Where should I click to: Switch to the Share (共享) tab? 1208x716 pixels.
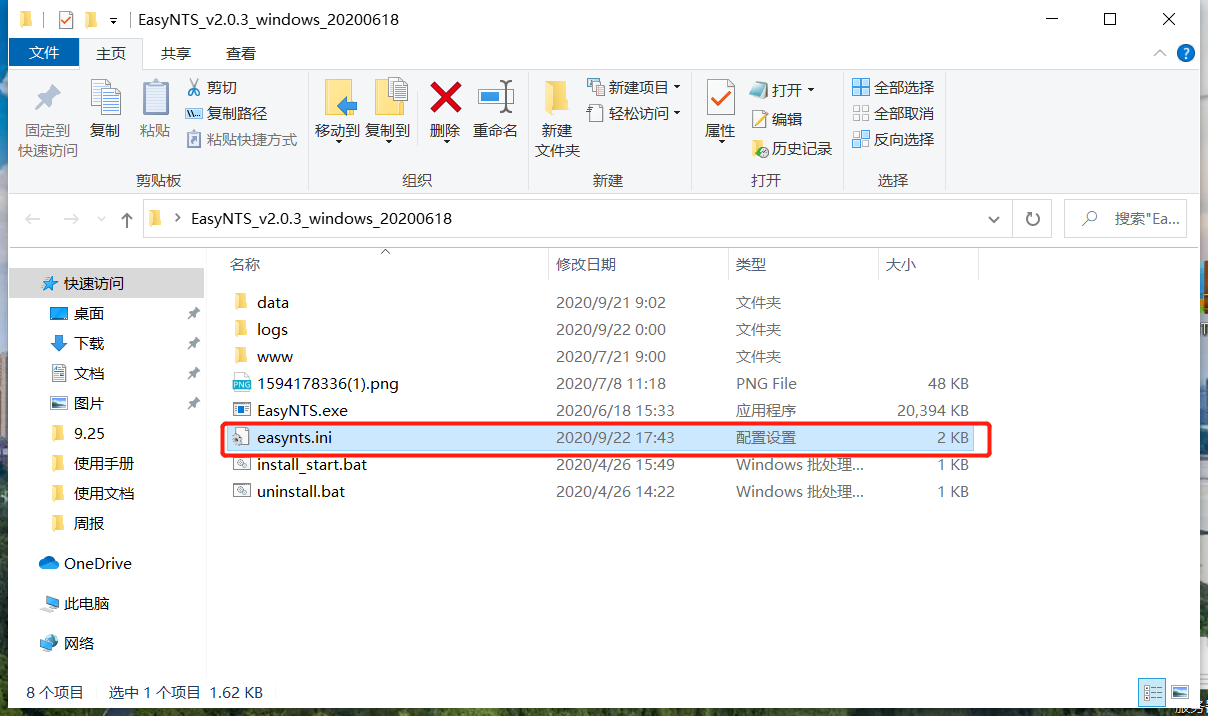tap(176, 54)
